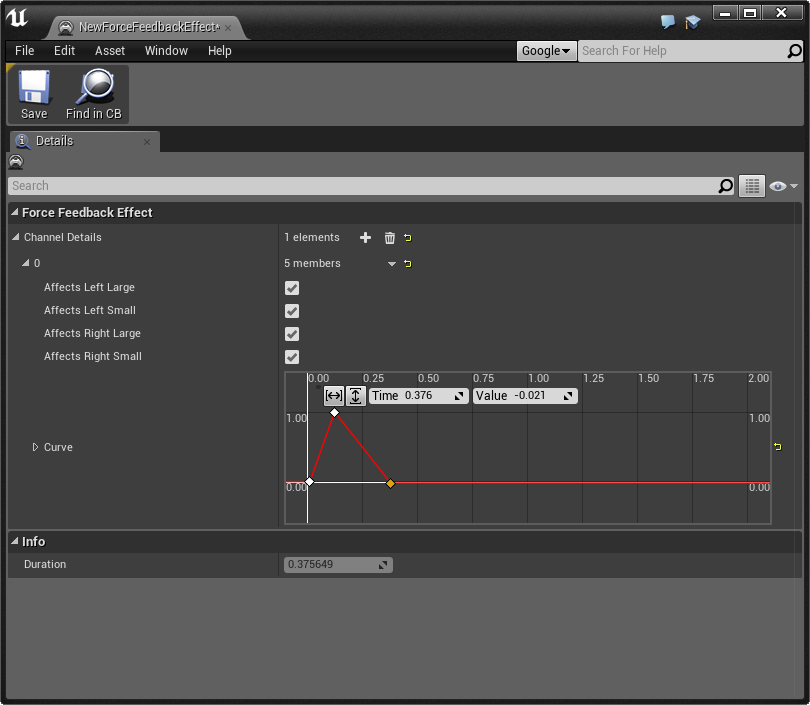Open the property matrix grid icon
Screen dimensions: 810x705
[751, 186]
